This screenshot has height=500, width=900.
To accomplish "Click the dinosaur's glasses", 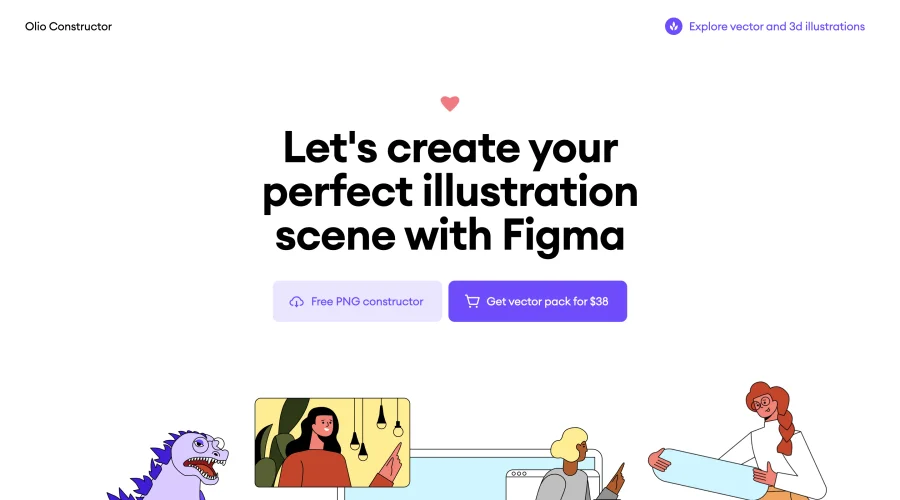I will tap(211, 443).
